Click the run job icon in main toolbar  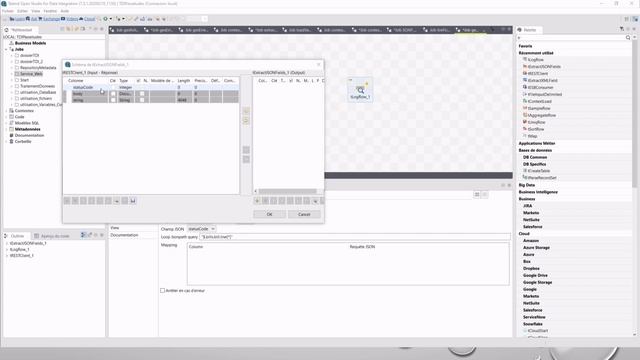click(106, 19)
